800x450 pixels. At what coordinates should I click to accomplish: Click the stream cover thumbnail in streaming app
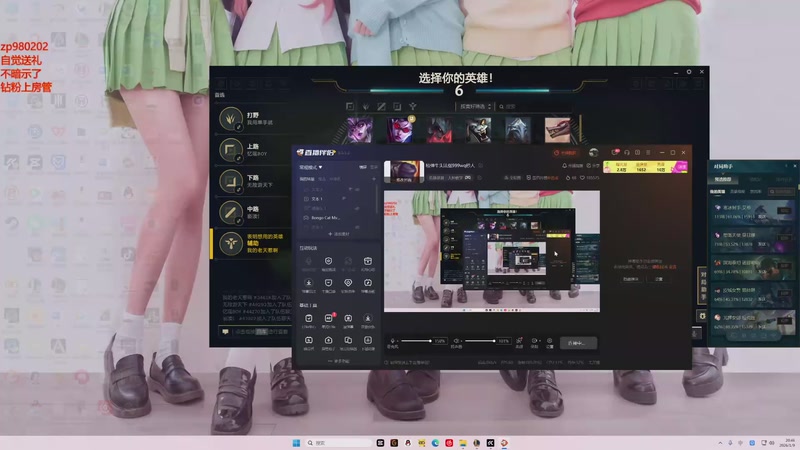404,172
